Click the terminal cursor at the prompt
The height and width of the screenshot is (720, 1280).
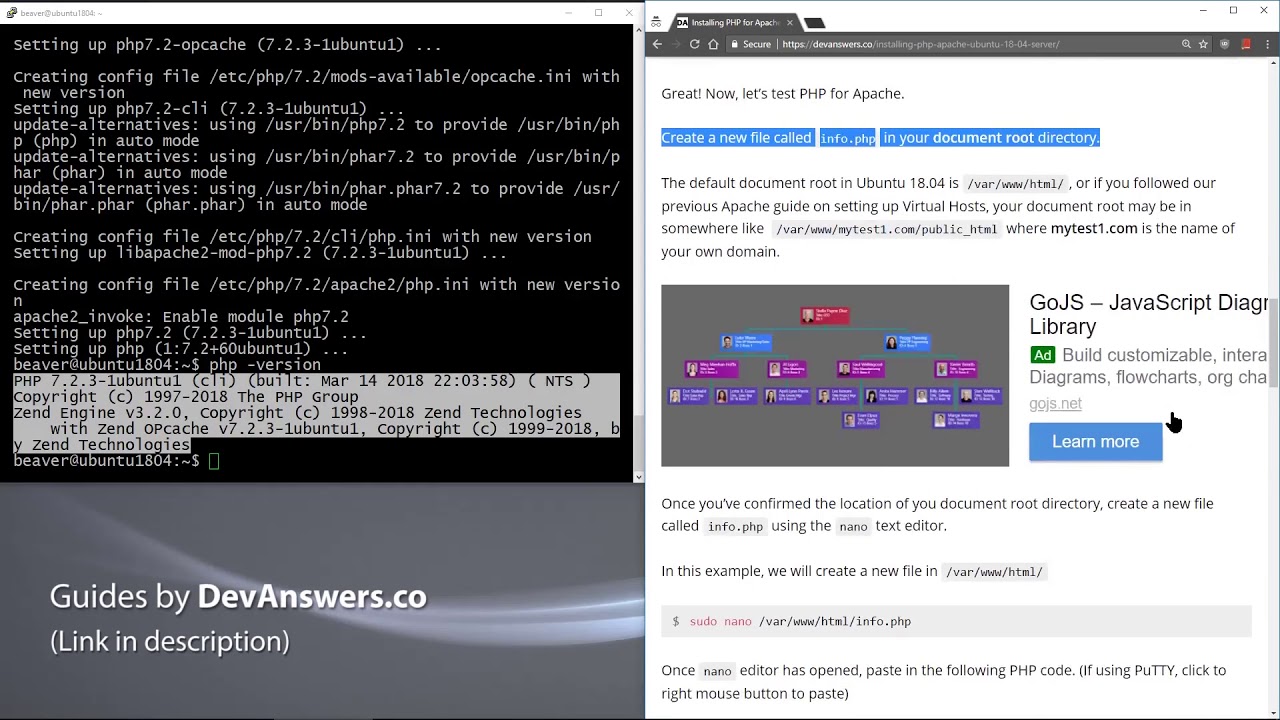click(213, 461)
